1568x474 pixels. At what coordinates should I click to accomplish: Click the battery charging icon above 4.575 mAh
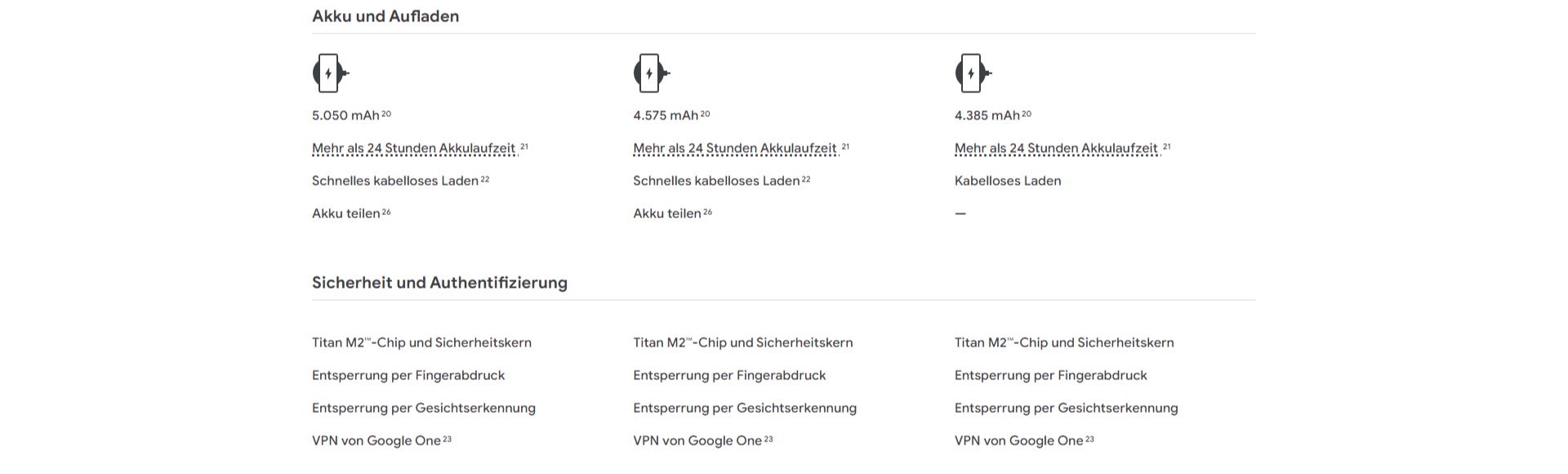tap(652, 74)
